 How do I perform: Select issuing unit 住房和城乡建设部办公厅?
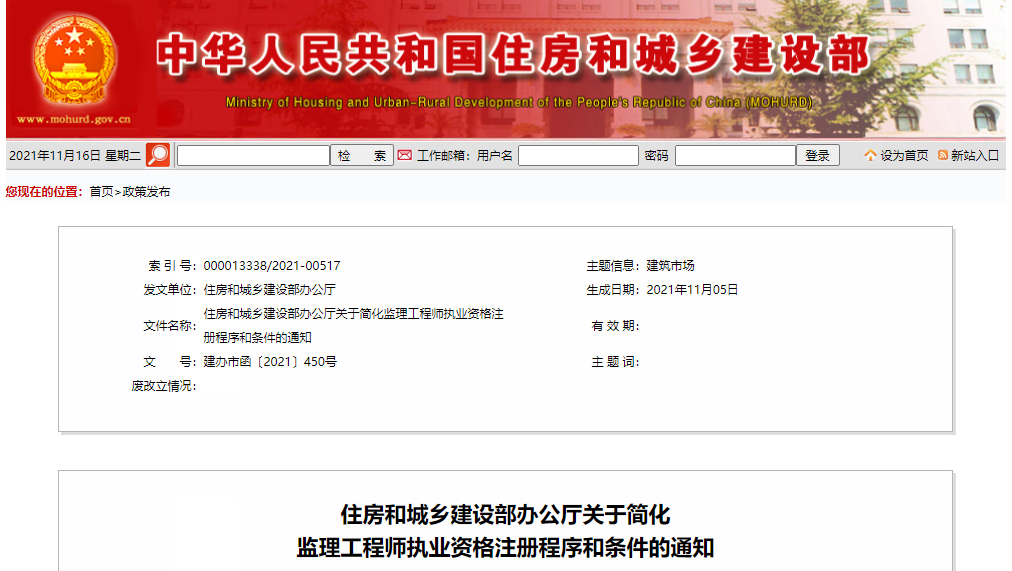point(269,290)
